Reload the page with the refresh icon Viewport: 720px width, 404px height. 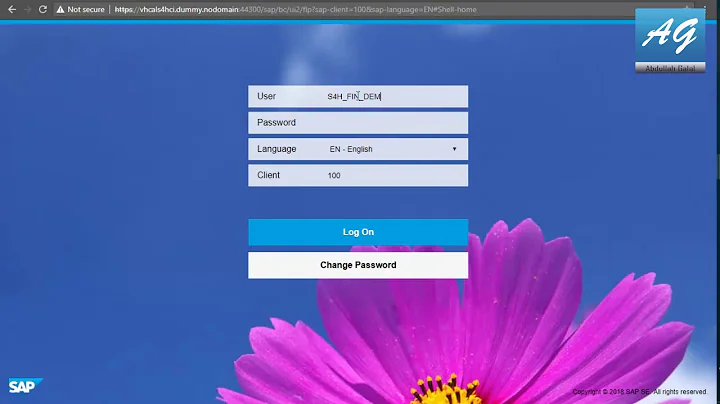43,9
